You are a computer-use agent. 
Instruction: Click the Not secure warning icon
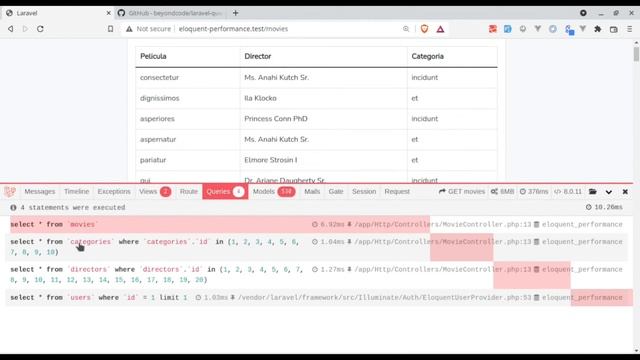point(129,29)
